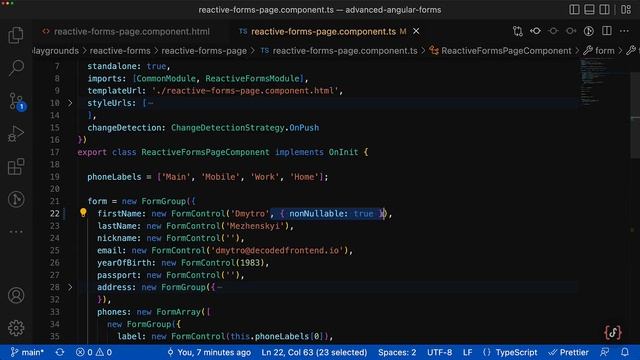Image resolution: width=640 pixels, height=360 pixels.
Task: Click 'dmytro@decodedfrontend.io' email string
Action: (277, 250)
